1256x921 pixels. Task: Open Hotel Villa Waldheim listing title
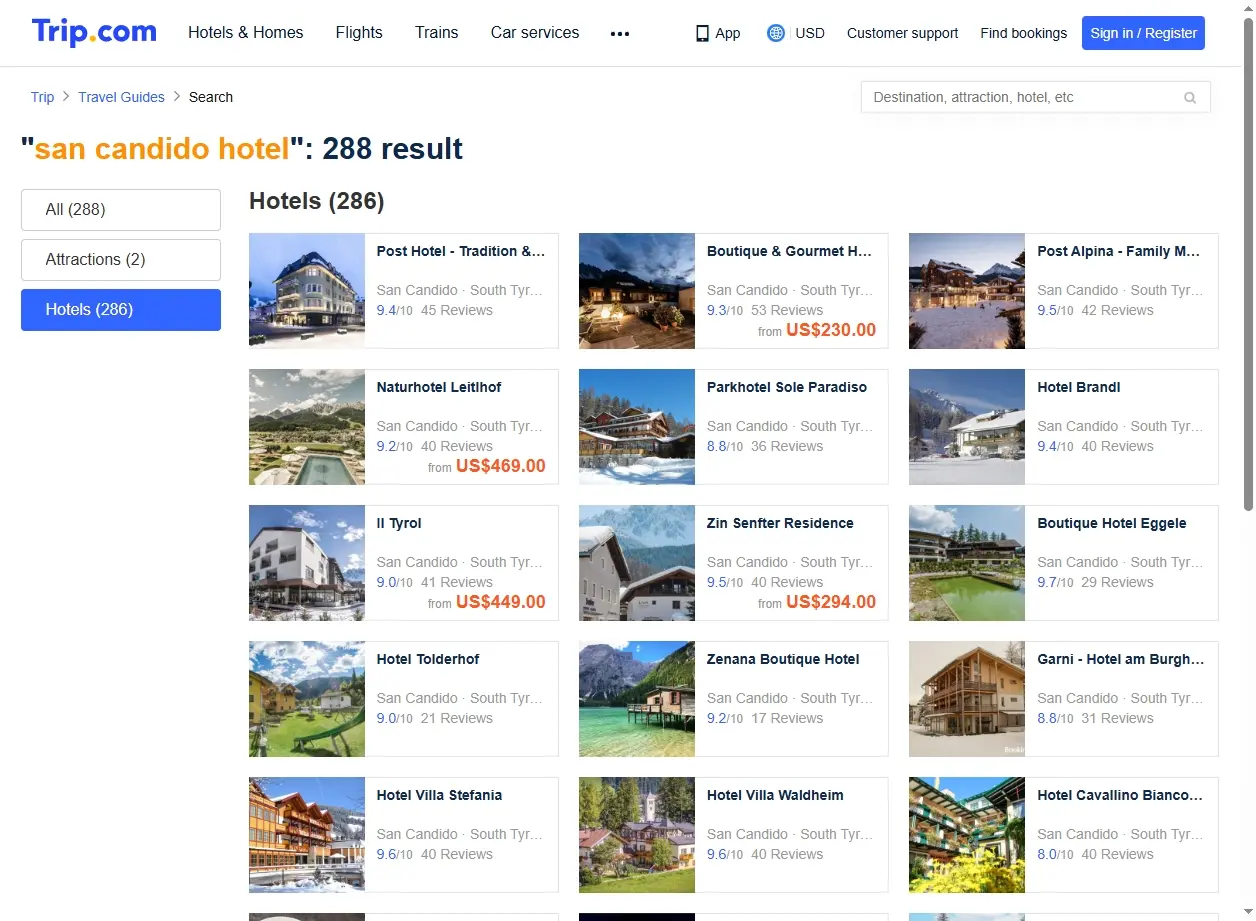pyautogui.click(x=775, y=795)
